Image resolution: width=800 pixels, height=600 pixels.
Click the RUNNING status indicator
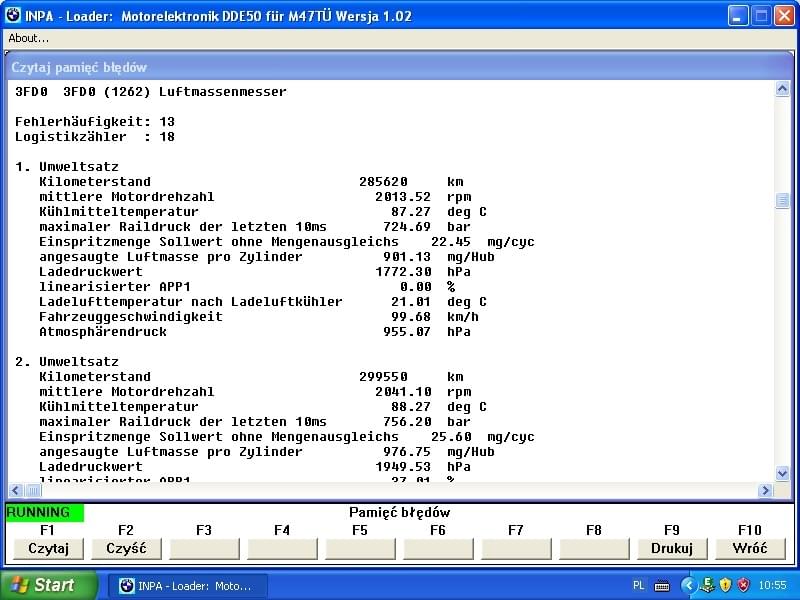tap(44, 512)
